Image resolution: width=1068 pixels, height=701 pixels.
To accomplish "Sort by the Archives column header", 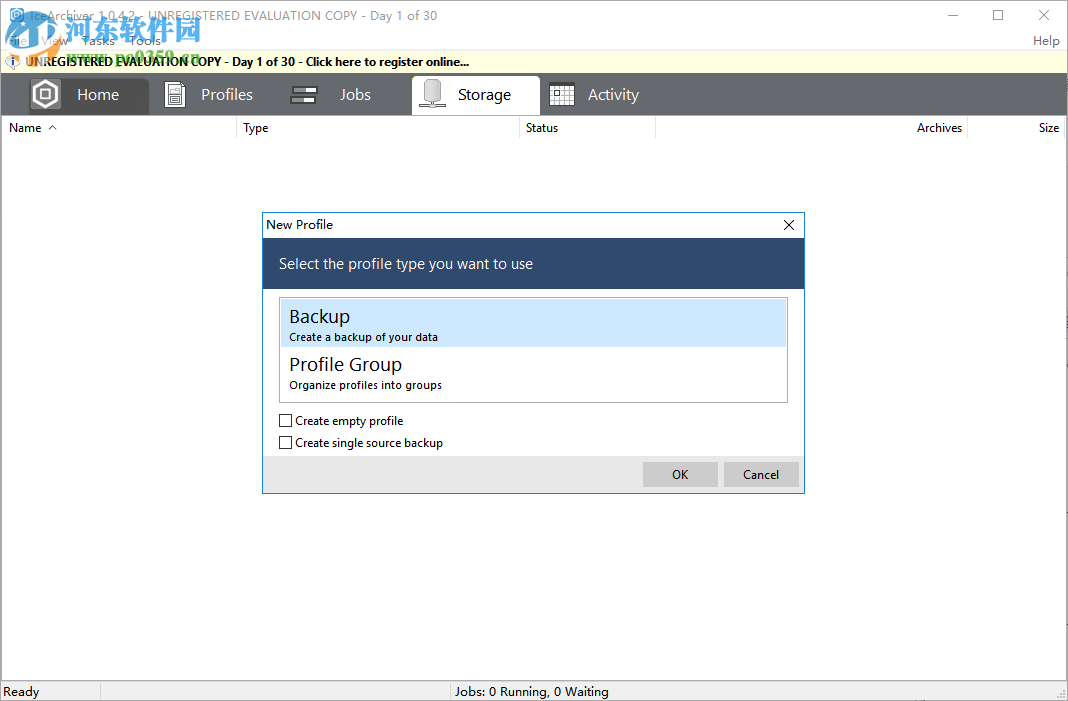I will pyautogui.click(x=811, y=128).
